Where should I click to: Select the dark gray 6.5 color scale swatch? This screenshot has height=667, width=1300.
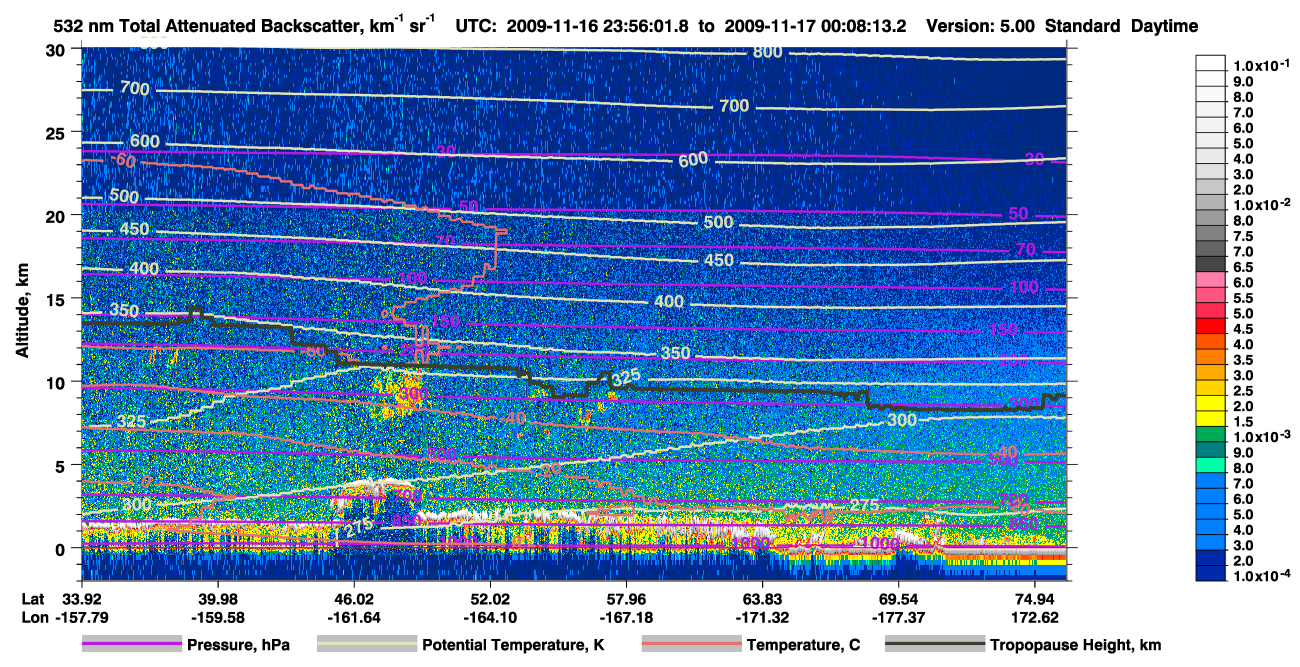tap(1211, 263)
